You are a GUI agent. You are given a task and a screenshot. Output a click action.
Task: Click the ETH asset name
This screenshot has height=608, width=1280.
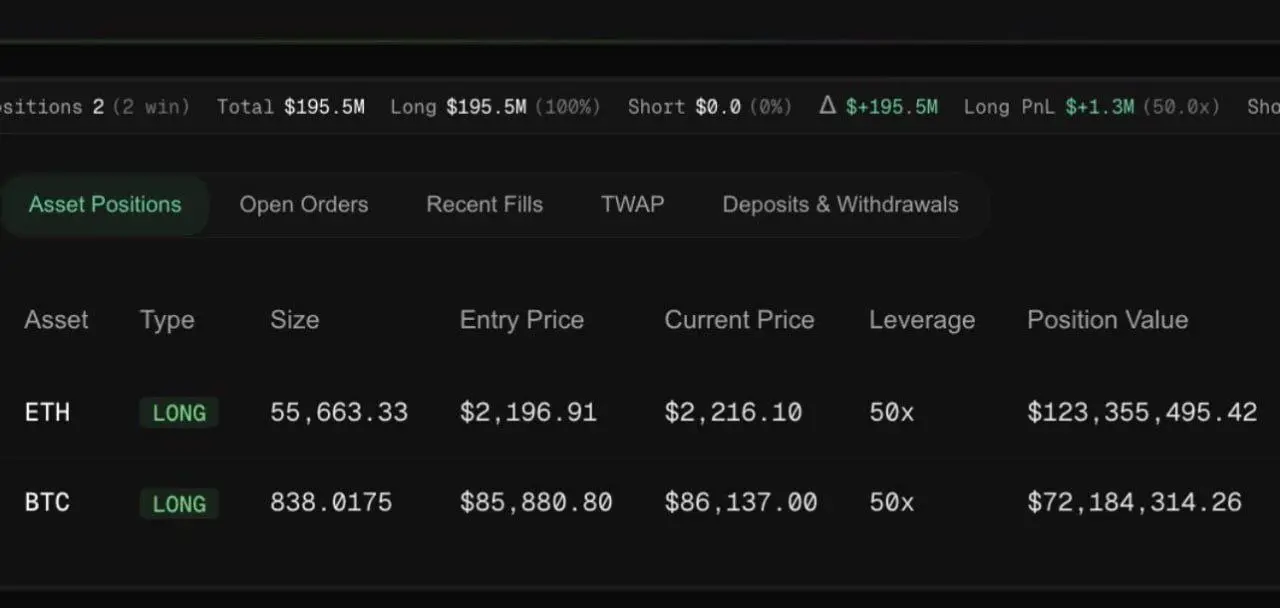pos(47,412)
